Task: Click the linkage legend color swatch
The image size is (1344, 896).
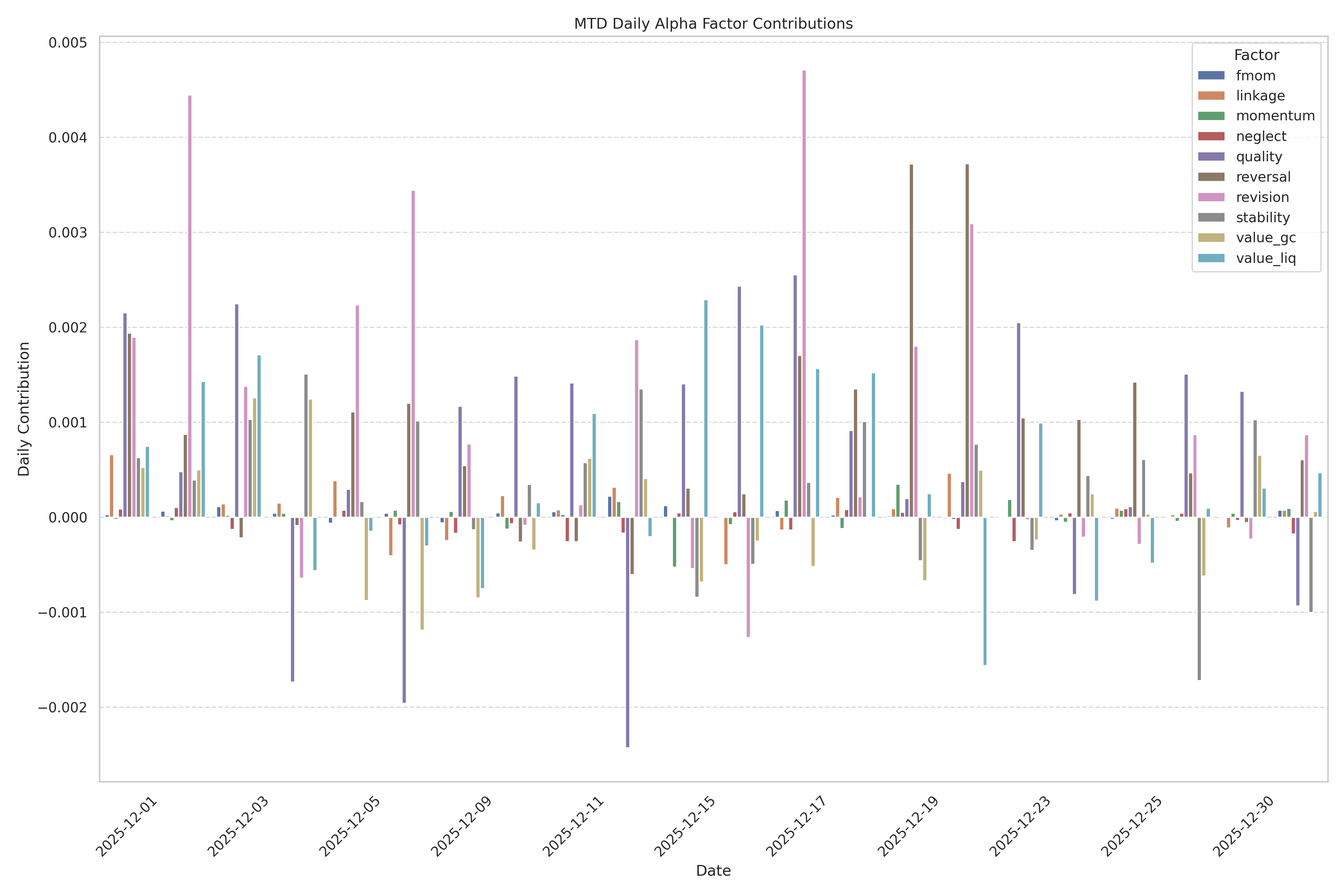Action: [1211, 96]
